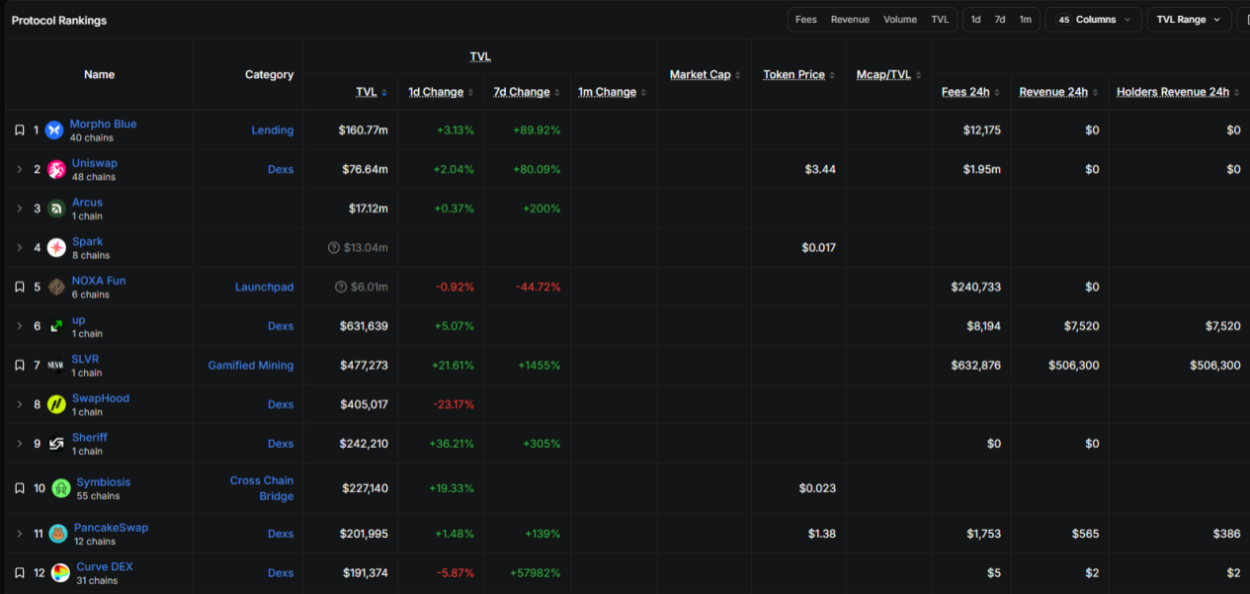The height and width of the screenshot is (594, 1250).
Task: Click the NOXA Fun logo icon
Action: [x=56, y=287]
